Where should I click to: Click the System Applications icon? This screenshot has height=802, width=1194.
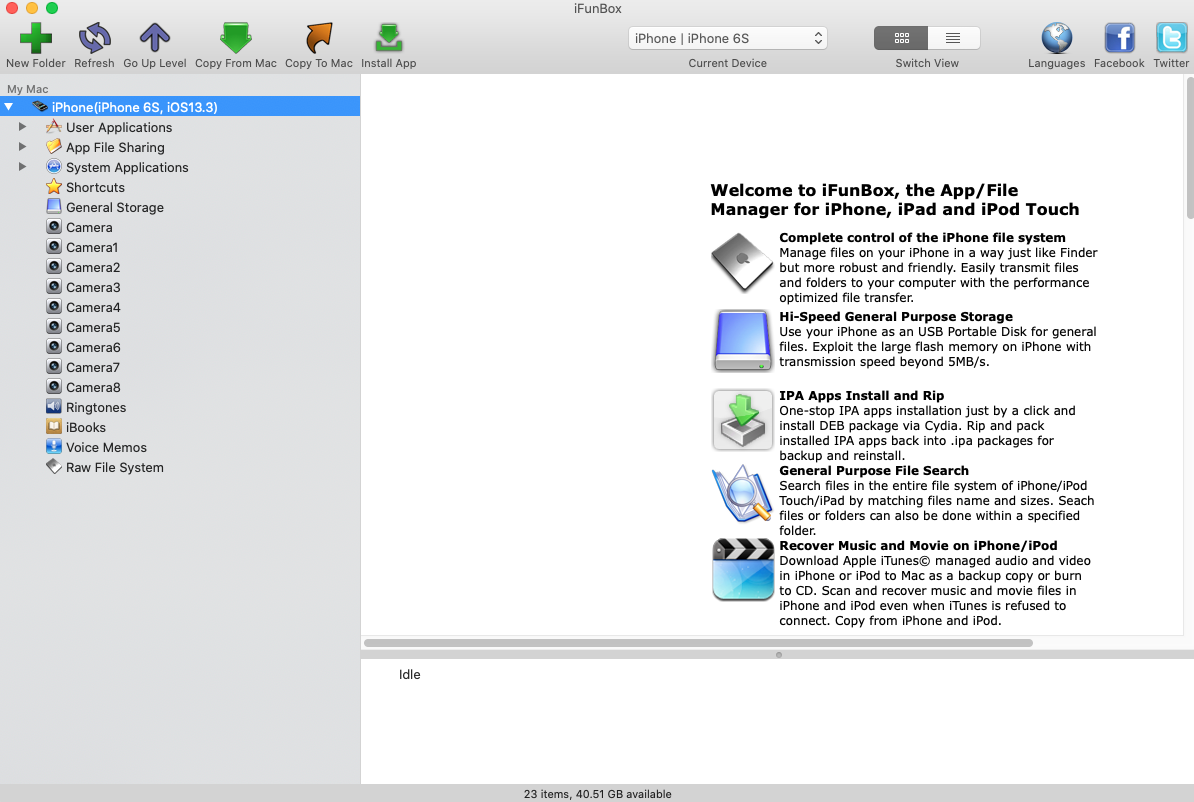pos(53,166)
